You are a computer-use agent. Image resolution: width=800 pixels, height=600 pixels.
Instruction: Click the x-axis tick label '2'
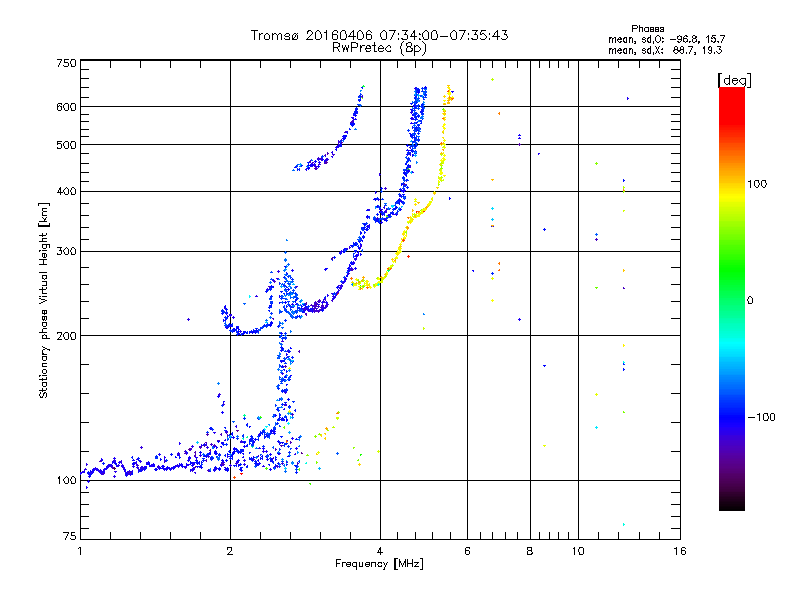click(230, 551)
